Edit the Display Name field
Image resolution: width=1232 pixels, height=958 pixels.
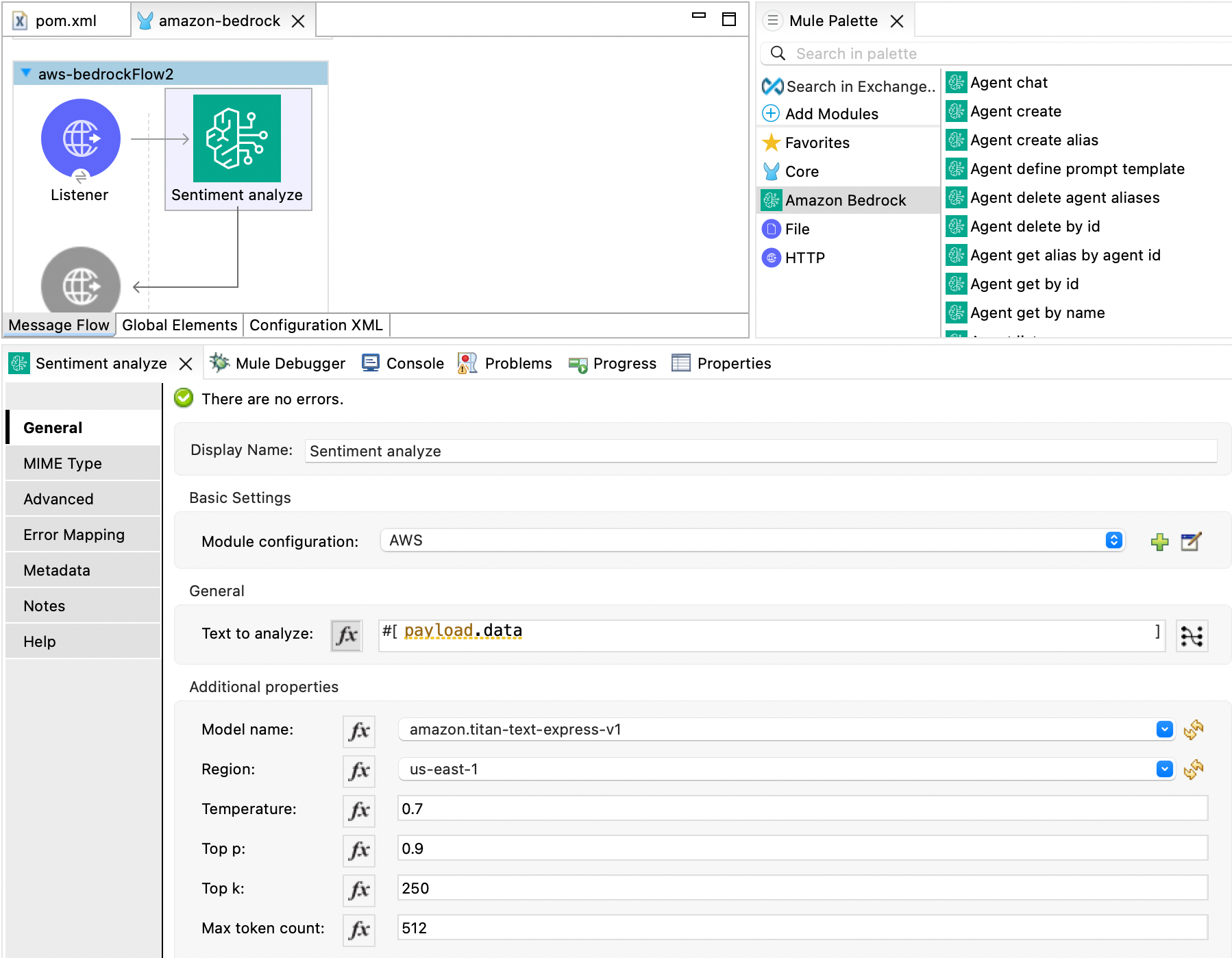pyautogui.click(x=761, y=451)
